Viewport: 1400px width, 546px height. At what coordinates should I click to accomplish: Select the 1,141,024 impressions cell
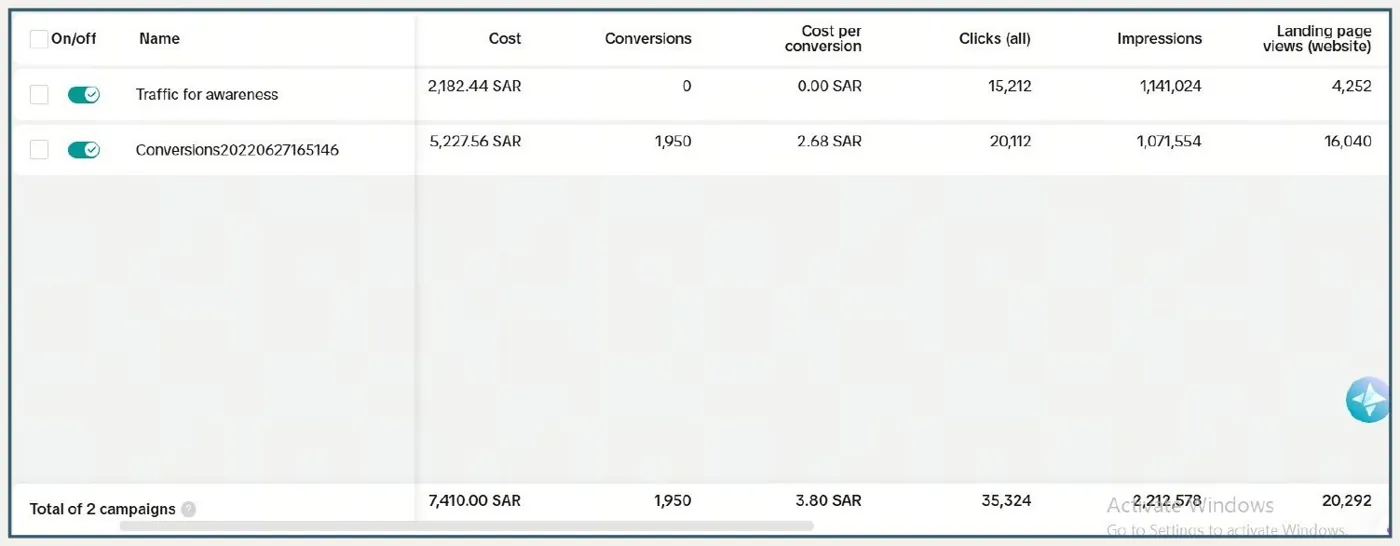point(1171,86)
